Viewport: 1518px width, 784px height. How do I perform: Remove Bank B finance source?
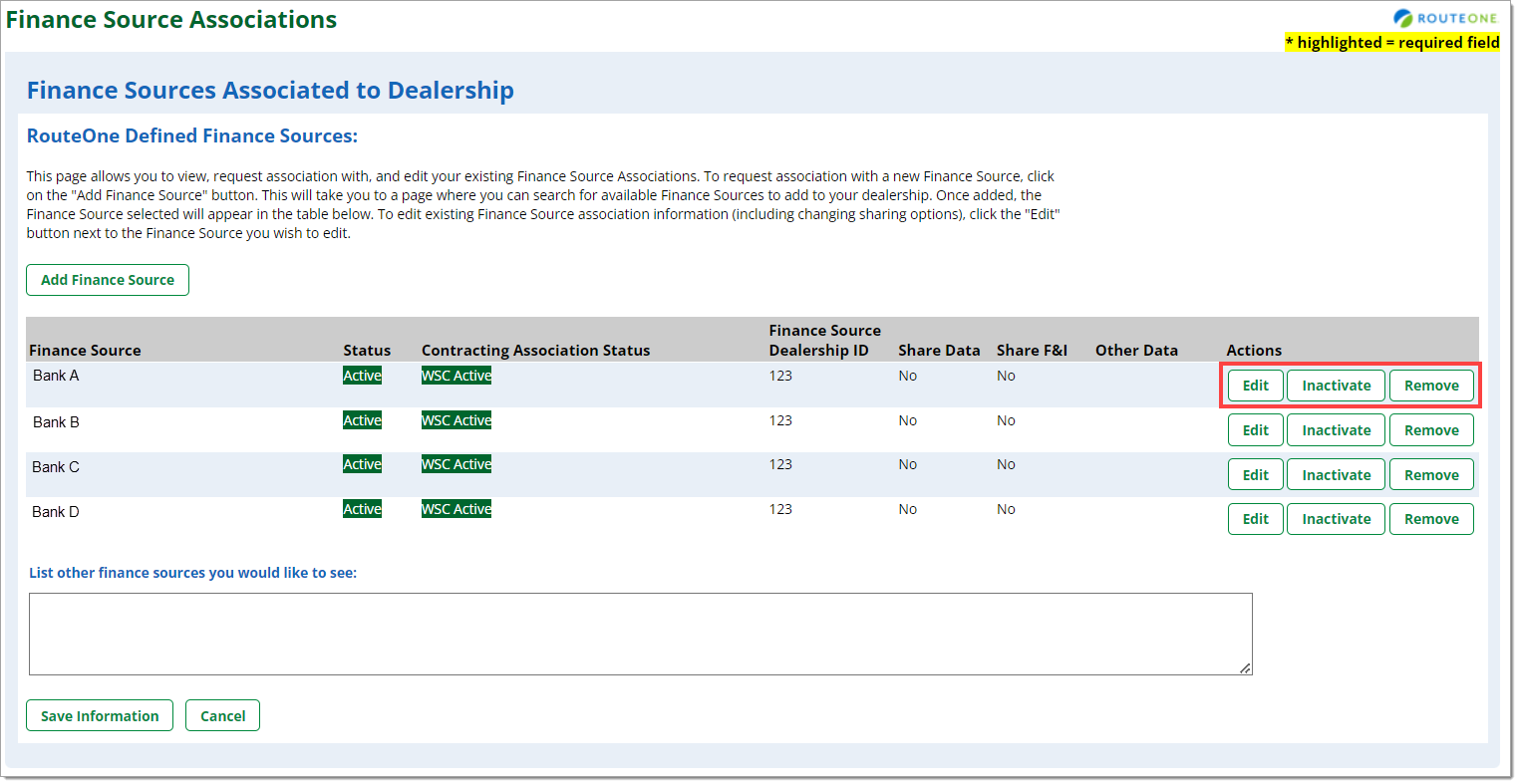tap(1431, 430)
